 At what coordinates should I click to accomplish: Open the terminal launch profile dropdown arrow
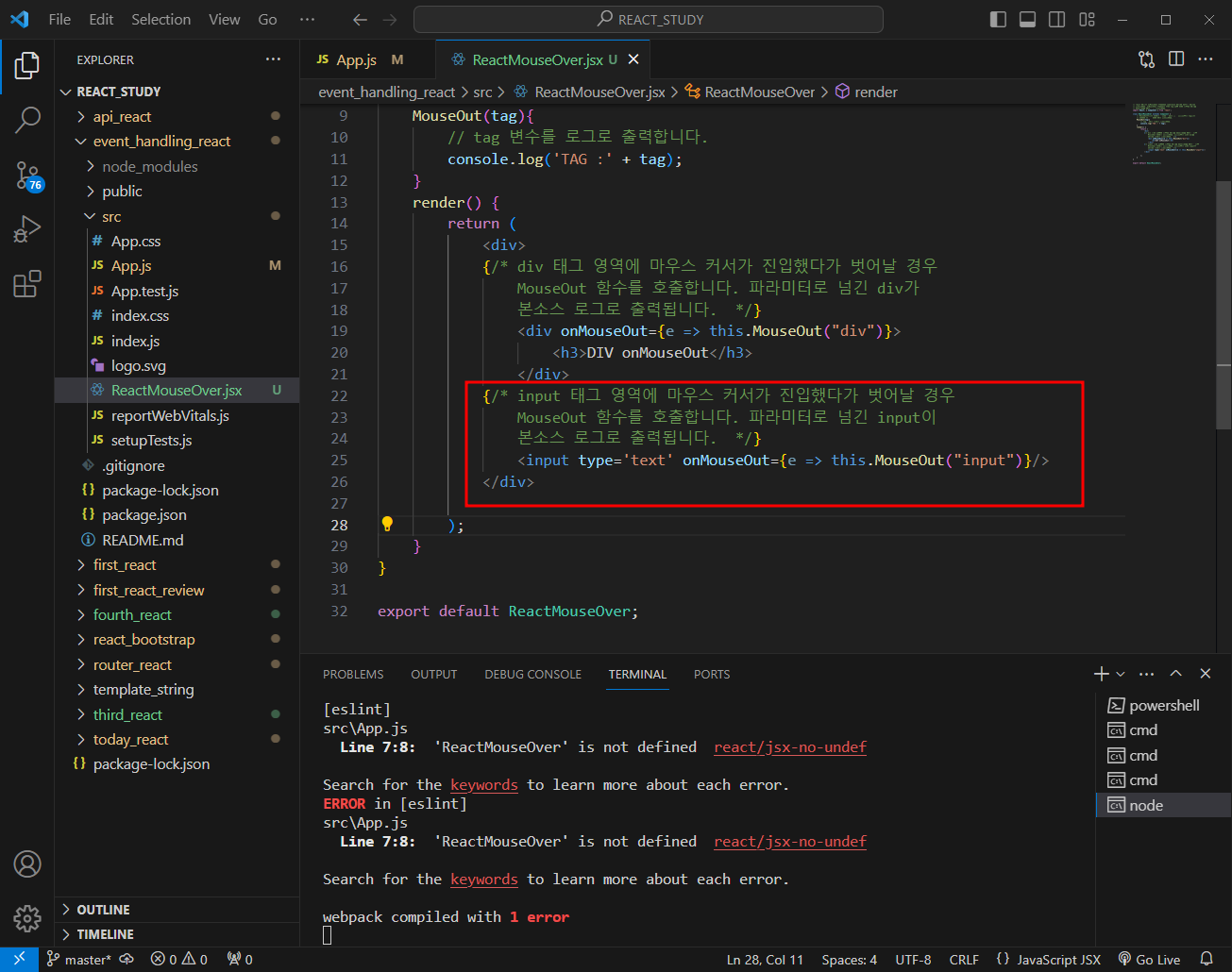tap(1121, 674)
